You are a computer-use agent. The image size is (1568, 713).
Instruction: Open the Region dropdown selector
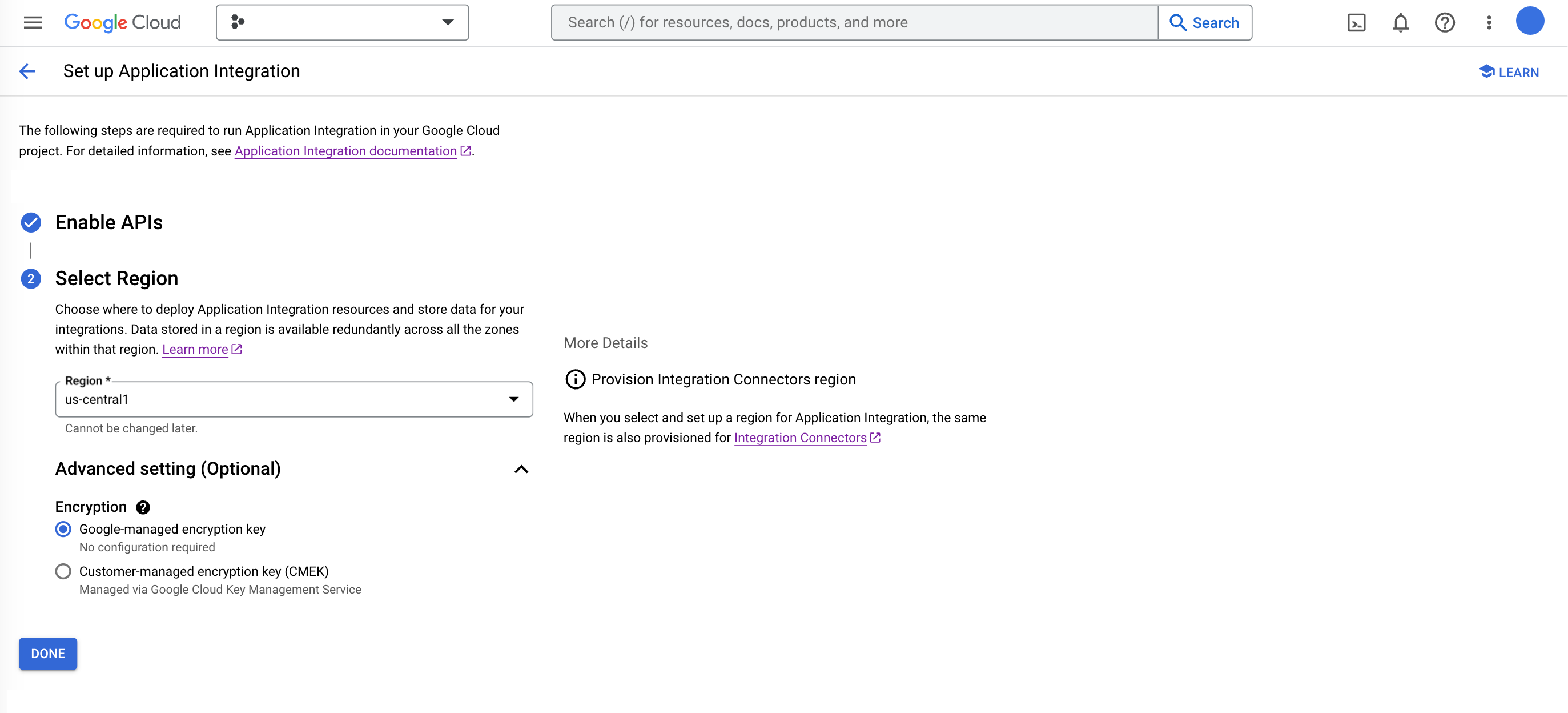(514, 398)
